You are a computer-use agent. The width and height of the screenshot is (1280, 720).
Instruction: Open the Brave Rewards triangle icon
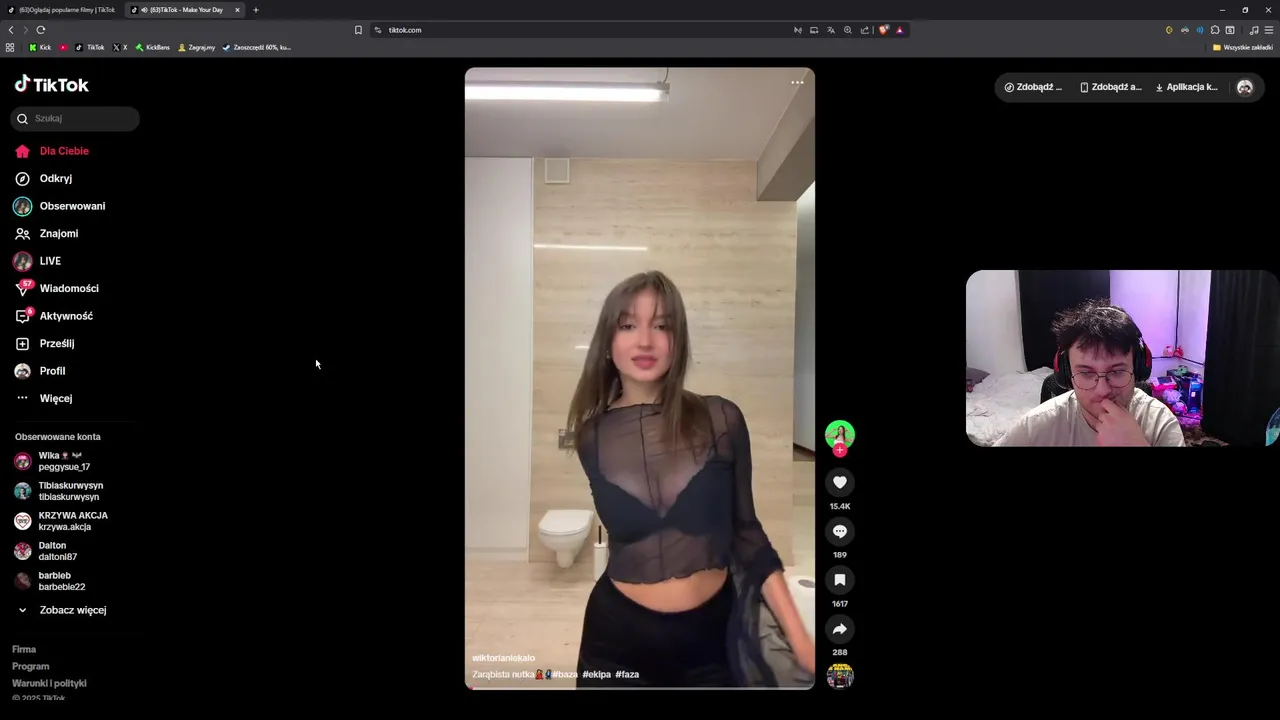(x=899, y=30)
